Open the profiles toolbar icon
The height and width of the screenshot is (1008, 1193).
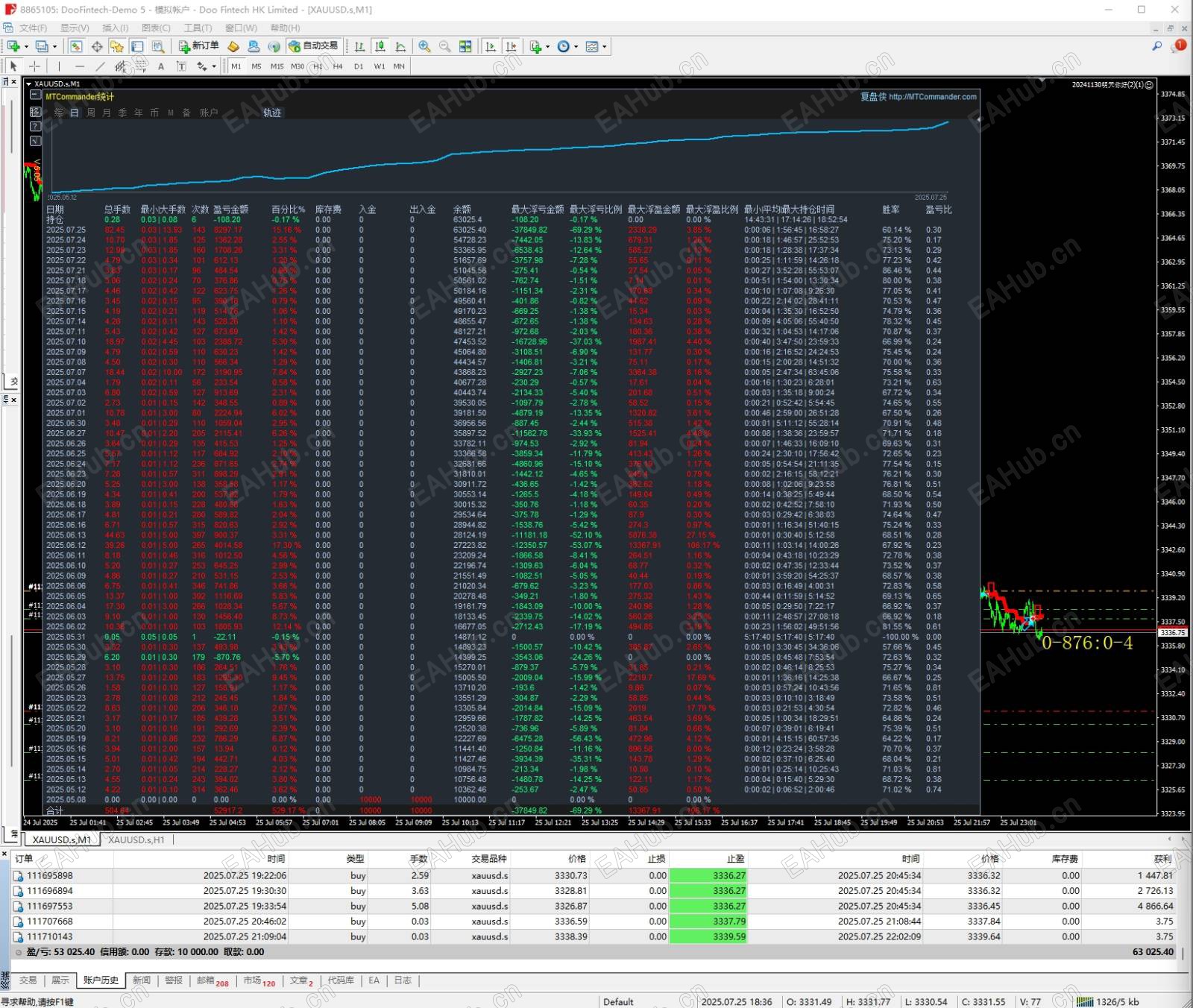[x=43, y=46]
